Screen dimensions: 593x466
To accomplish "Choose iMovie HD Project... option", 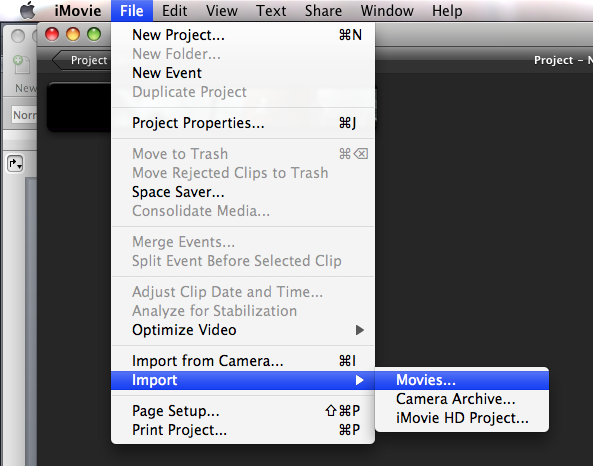I will (x=461, y=418).
